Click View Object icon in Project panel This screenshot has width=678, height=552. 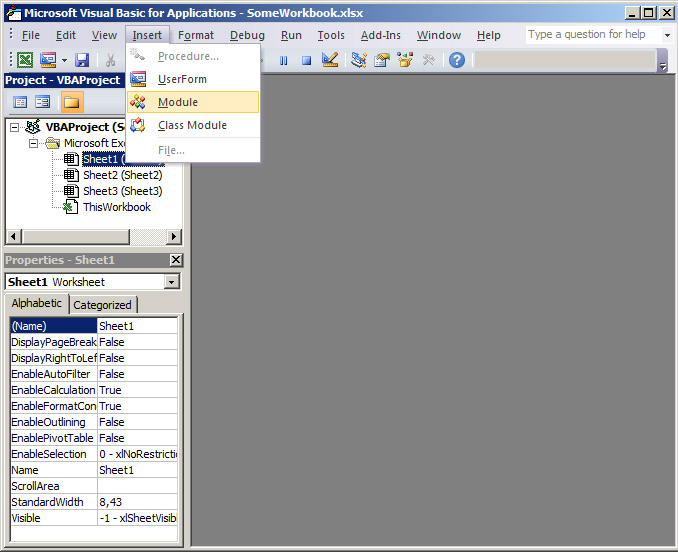click(42, 102)
